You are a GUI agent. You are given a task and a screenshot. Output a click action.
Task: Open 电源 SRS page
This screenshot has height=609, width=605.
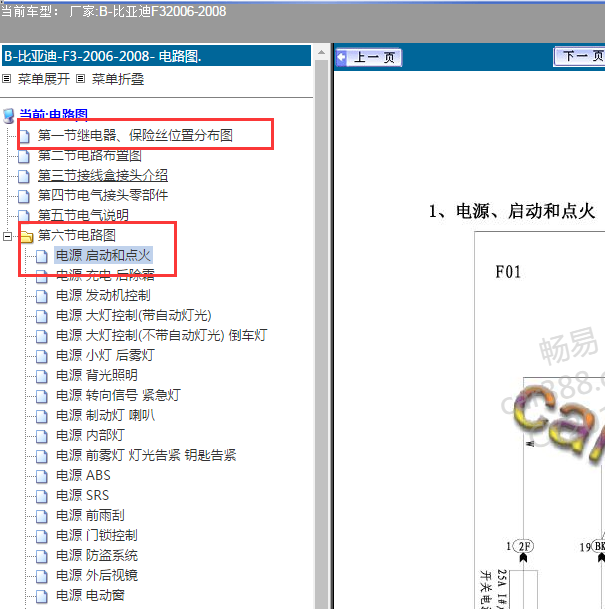[x=82, y=496]
